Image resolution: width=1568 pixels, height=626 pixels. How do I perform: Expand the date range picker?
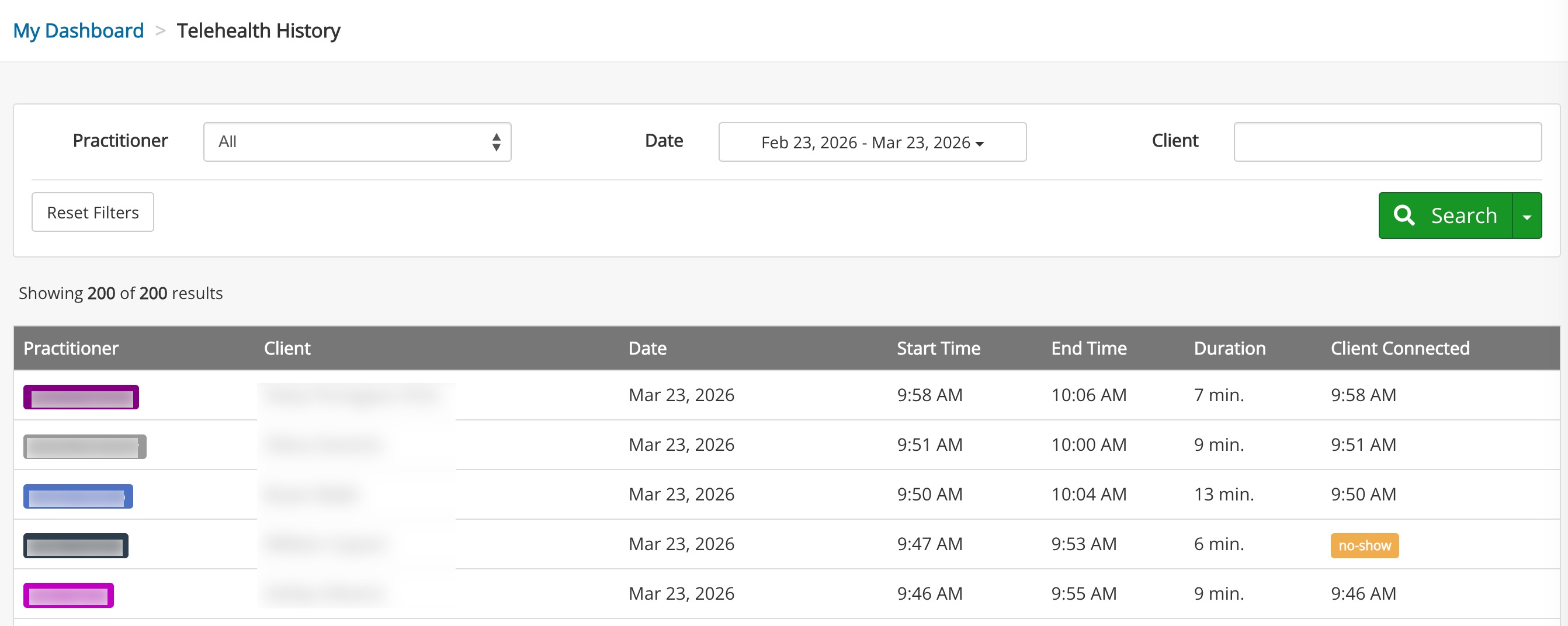[x=872, y=142]
